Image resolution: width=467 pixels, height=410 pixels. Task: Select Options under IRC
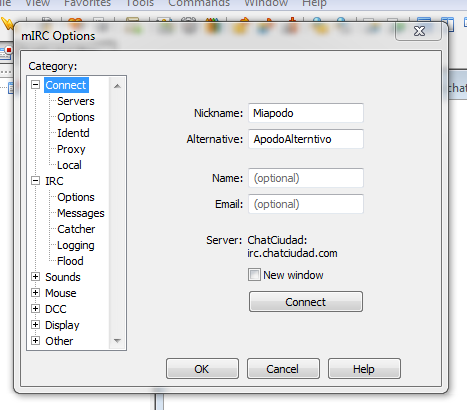(76, 197)
